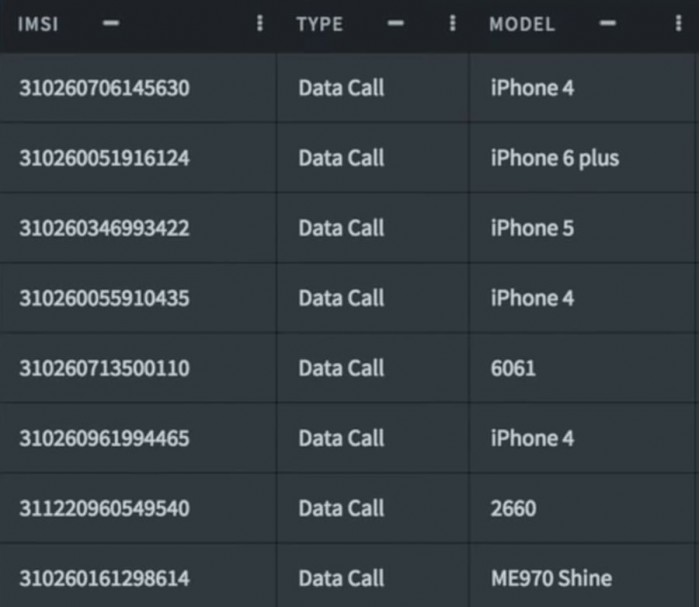Select IMSI cell 311220960549540
Viewport: 700px width, 607px height.
tap(104, 508)
